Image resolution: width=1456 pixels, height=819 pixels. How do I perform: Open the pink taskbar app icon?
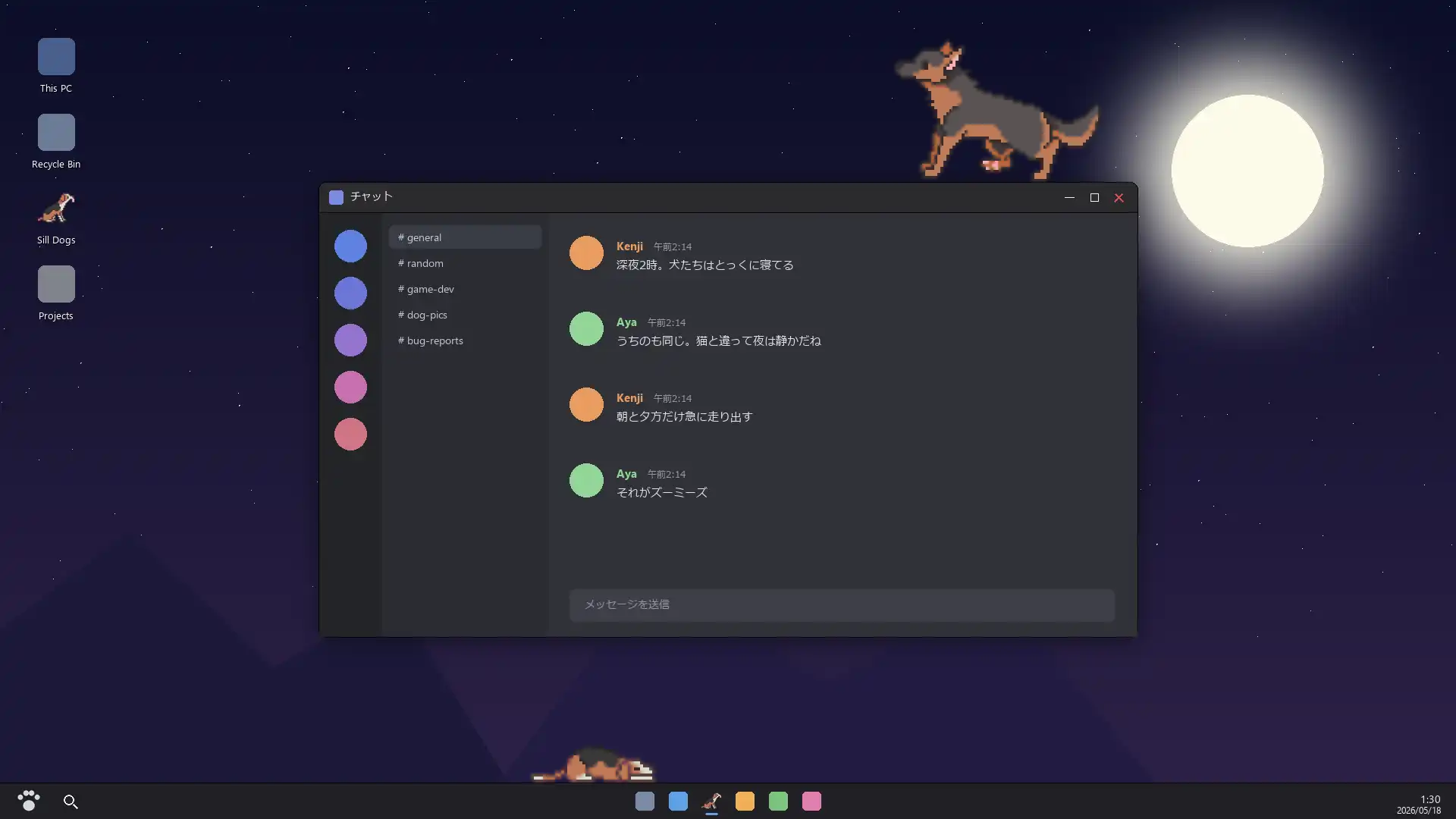tap(811, 802)
